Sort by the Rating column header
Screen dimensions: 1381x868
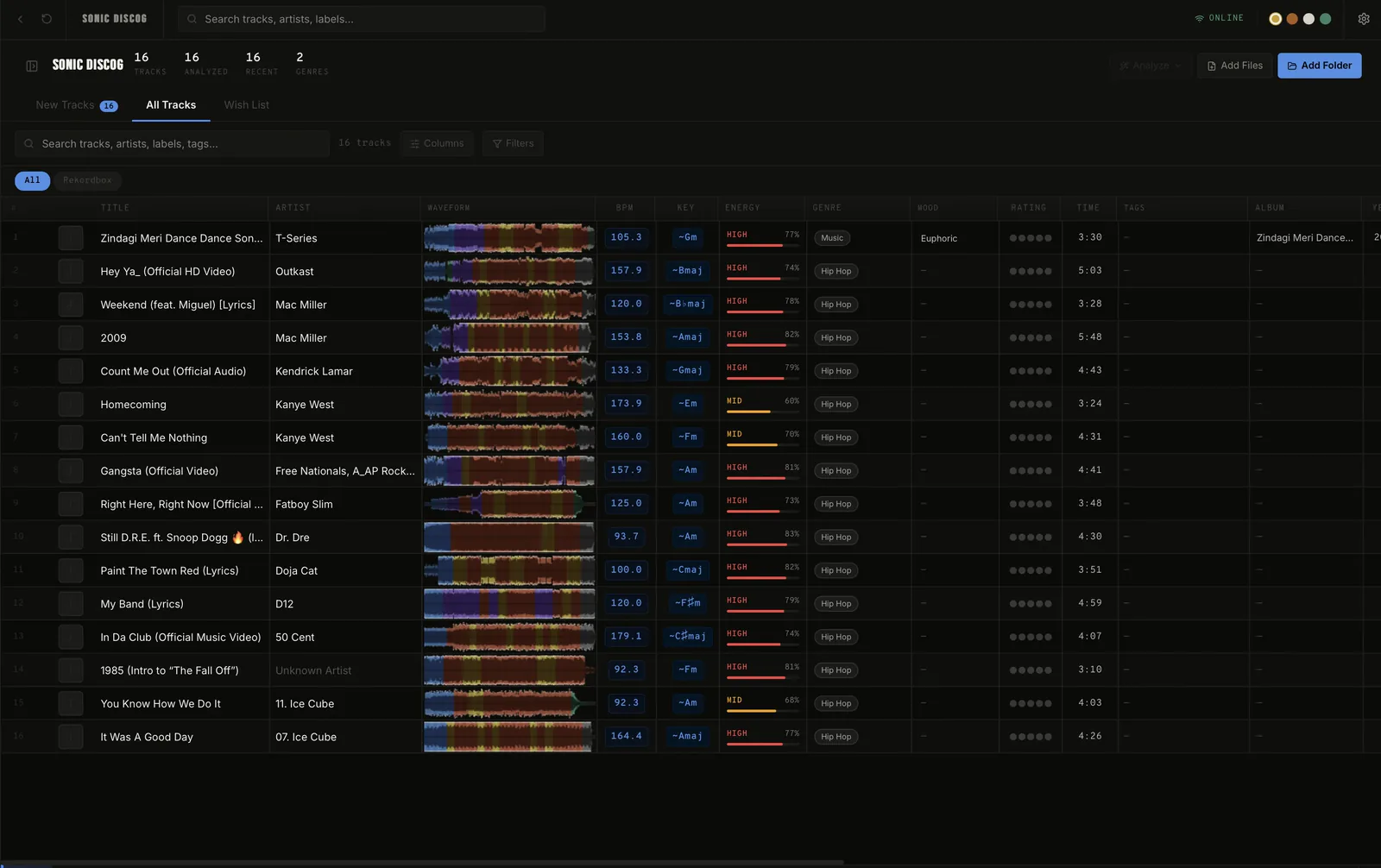point(1029,208)
